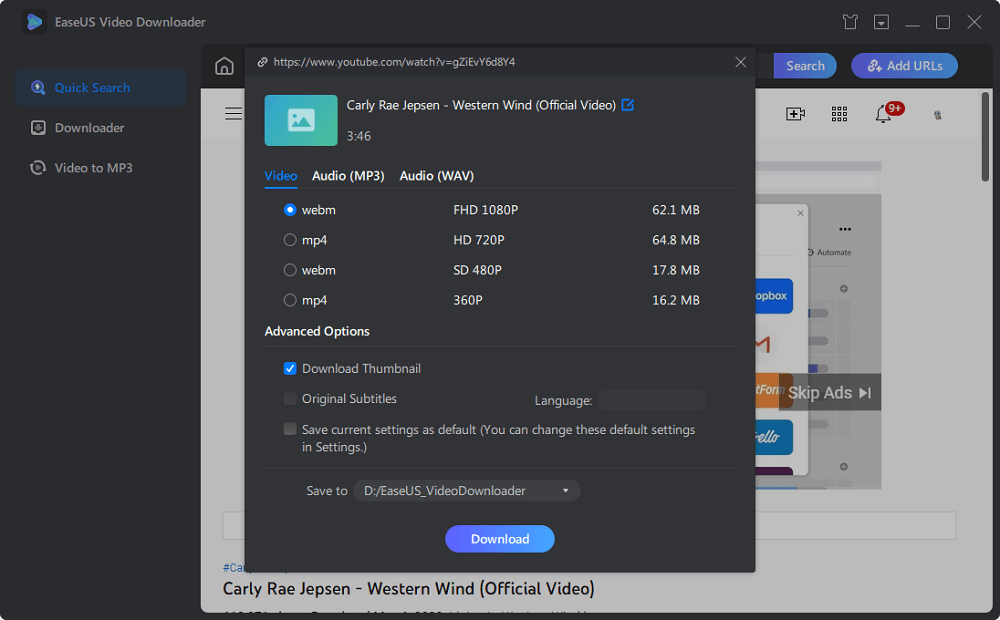Open the YouTube hamburger menu

pyautogui.click(x=233, y=114)
